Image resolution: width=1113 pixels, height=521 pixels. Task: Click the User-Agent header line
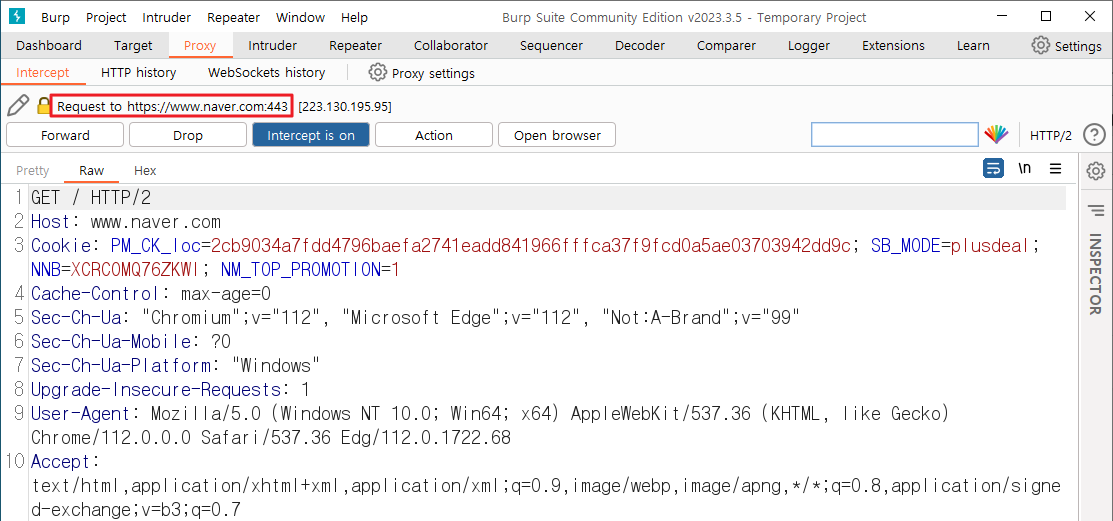point(490,425)
